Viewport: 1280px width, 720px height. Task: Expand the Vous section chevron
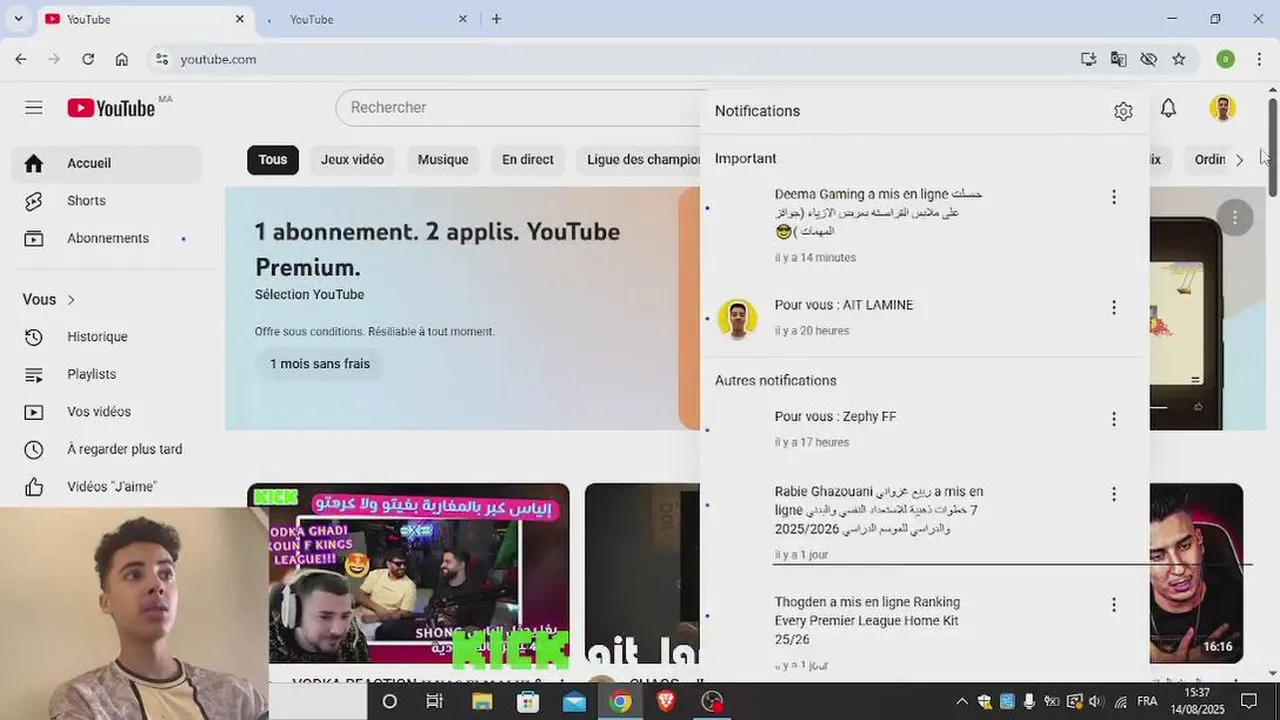point(71,300)
